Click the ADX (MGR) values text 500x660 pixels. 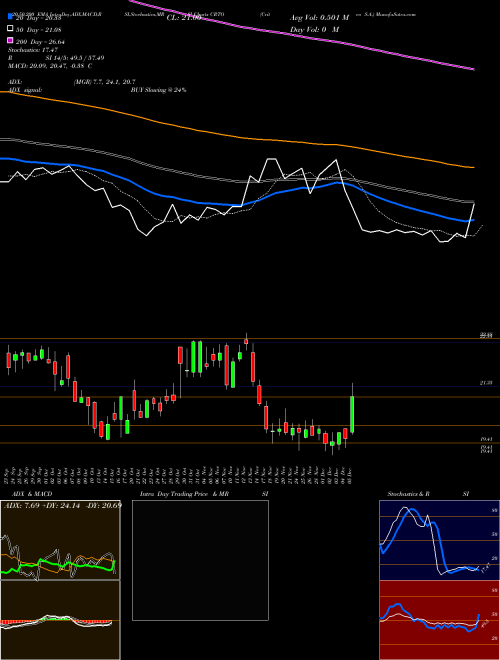pyautogui.click(x=104, y=82)
